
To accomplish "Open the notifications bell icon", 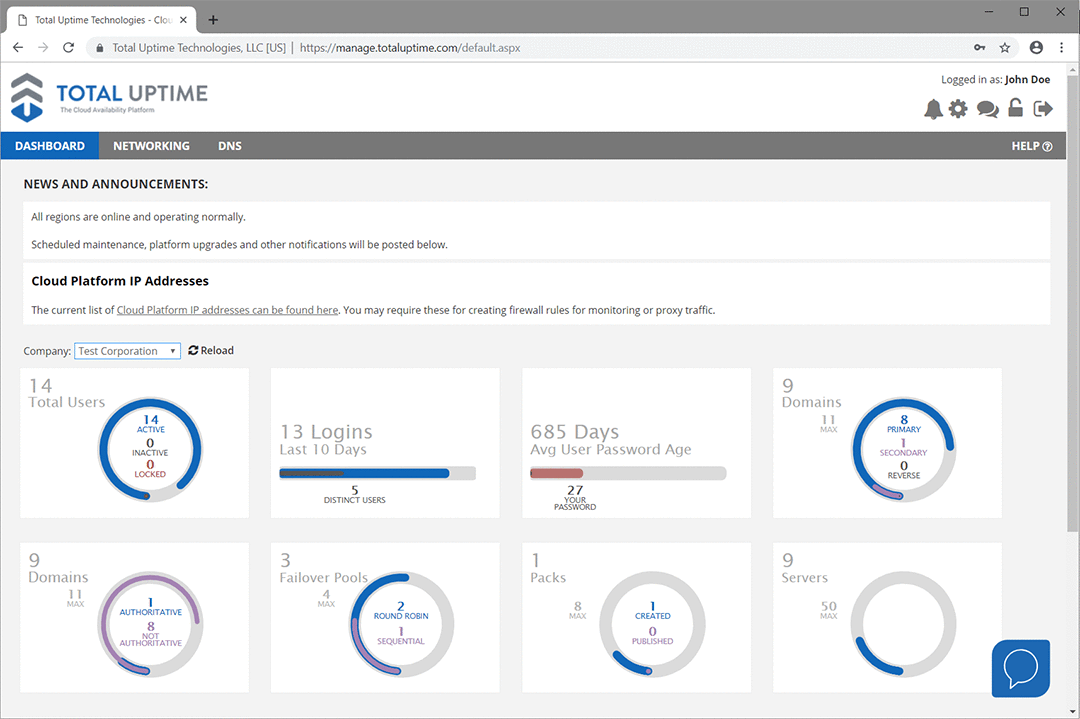I will (933, 108).
